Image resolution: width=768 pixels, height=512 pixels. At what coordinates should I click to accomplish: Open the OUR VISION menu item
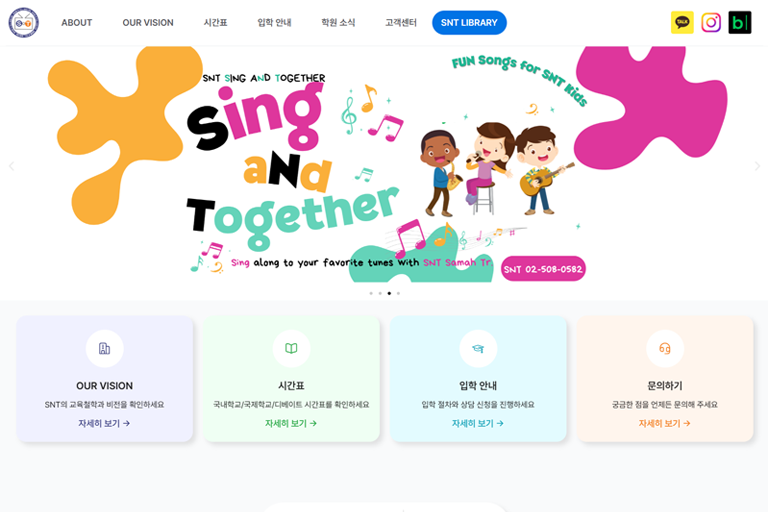click(148, 23)
